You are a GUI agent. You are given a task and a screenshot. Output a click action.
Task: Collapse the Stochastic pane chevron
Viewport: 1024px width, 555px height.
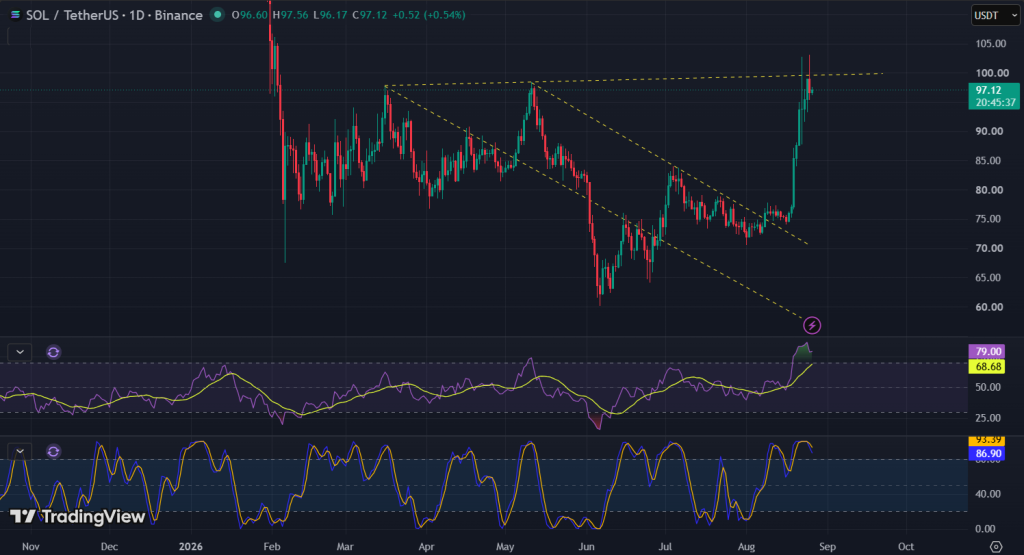point(20,451)
